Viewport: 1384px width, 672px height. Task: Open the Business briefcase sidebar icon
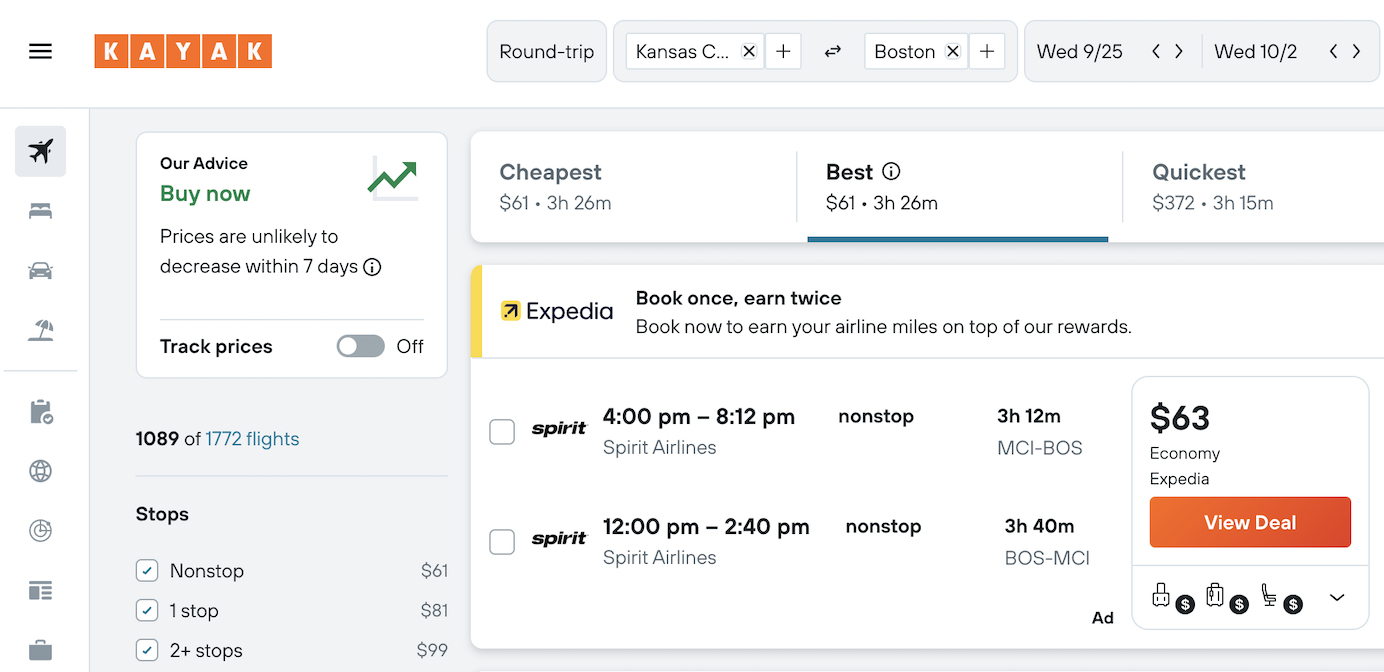(40, 650)
